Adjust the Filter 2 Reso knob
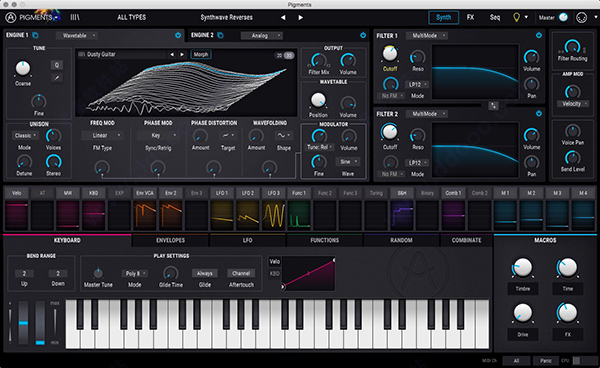 pos(417,135)
